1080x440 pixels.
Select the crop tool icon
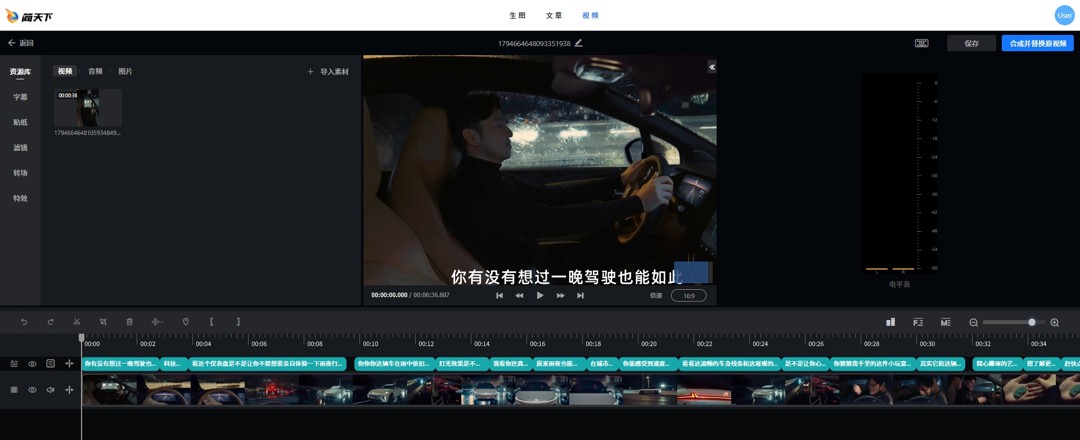pos(103,322)
